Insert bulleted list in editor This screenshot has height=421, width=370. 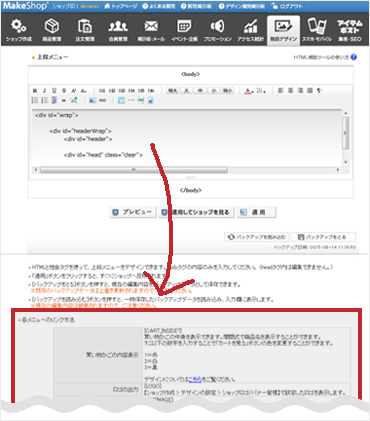click(x=35, y=100)
